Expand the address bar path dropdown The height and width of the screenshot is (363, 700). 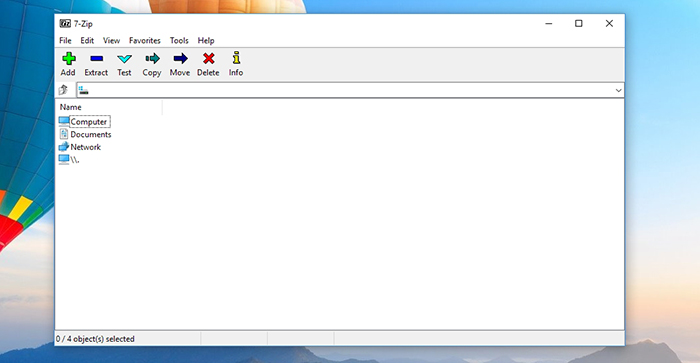tap(618, 91)
